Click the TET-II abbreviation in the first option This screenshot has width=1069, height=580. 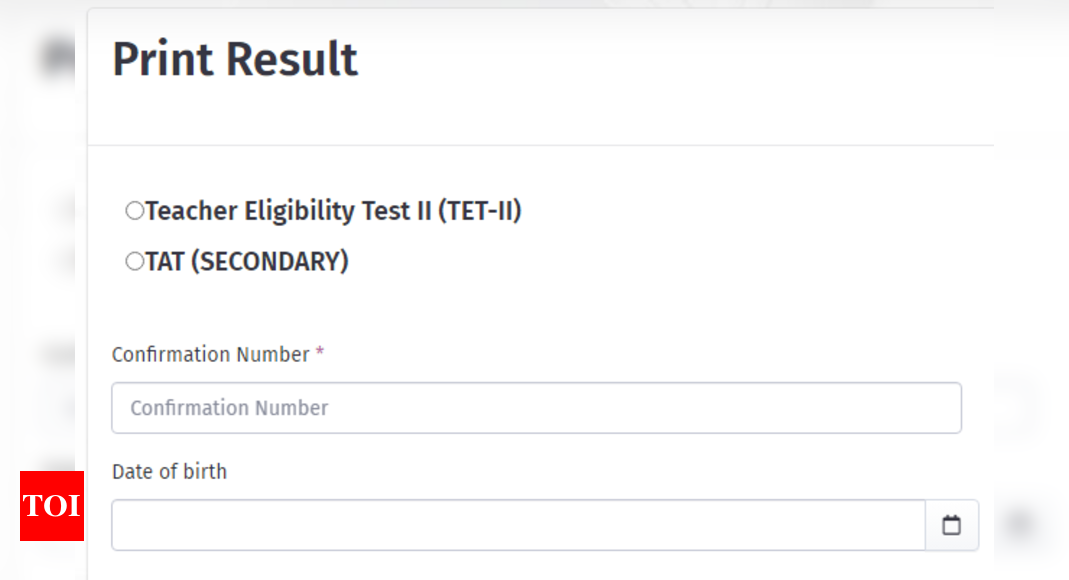pos(480,211)
